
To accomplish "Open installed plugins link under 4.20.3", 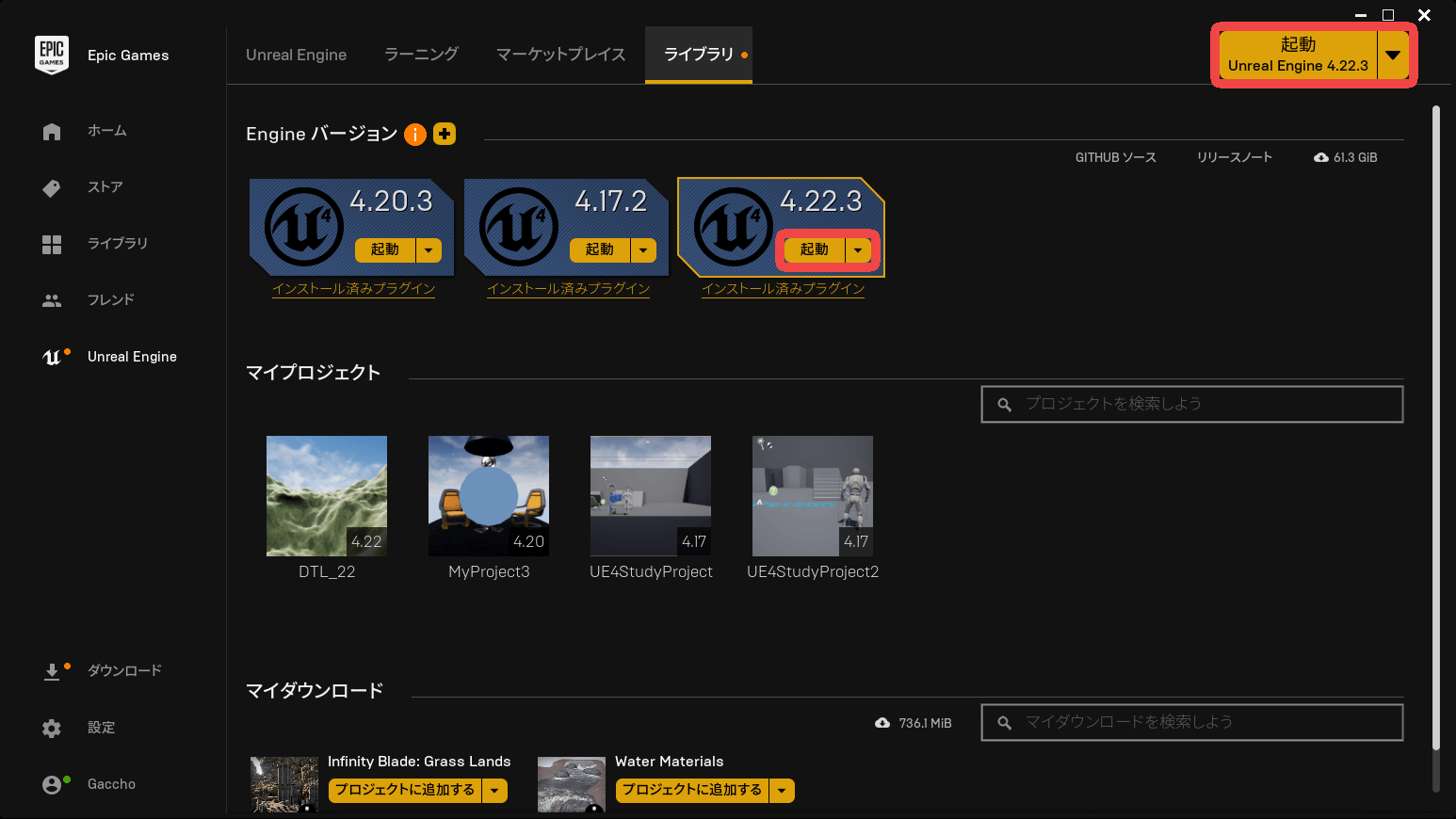I will point(353,289).
